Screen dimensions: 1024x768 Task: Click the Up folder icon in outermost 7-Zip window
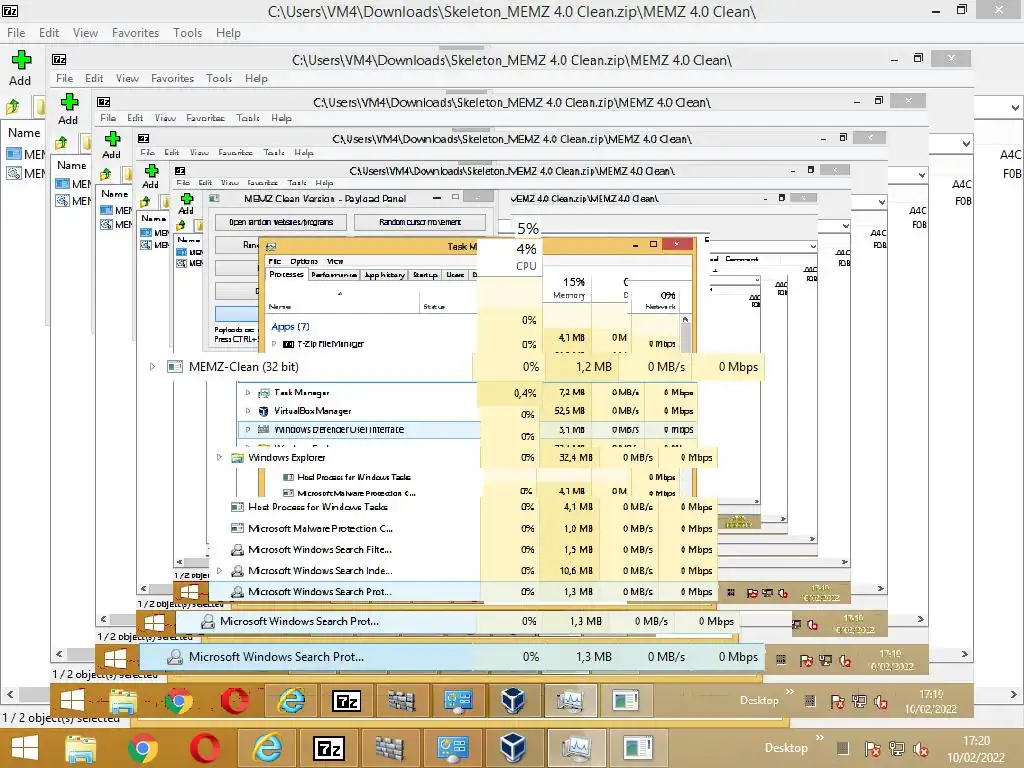pos(12,106)
